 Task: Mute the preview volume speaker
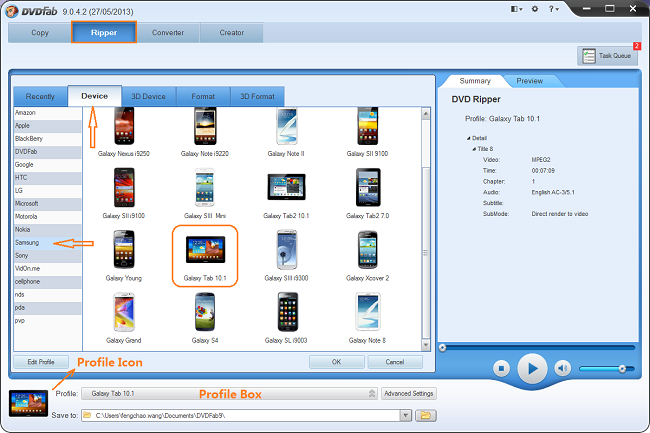tap(562, 368)
